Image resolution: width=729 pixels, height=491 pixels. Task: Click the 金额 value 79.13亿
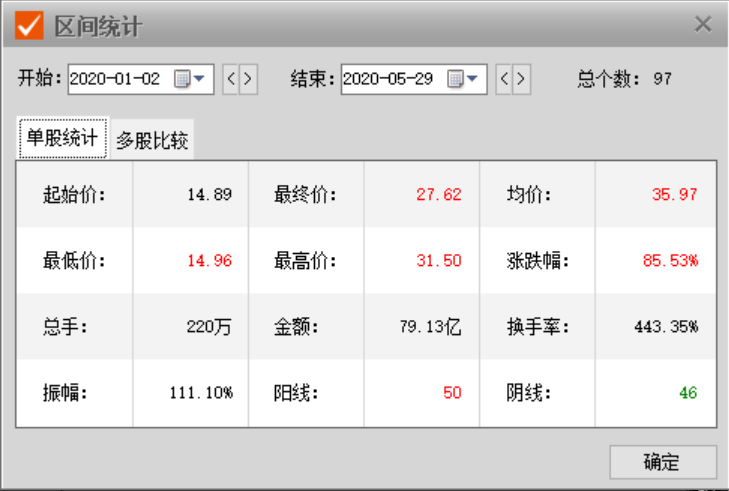(429, 326)
